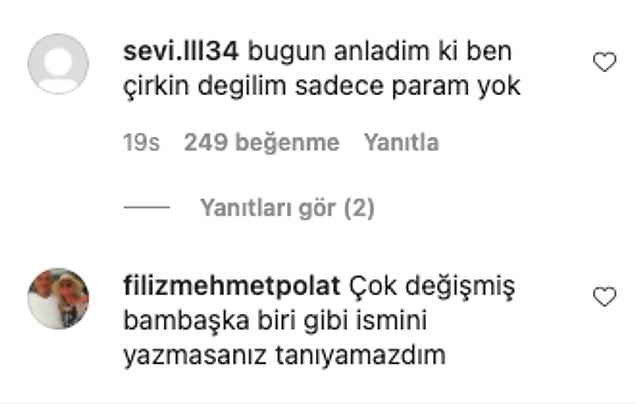
Task: Like the comment by sevi.lll34
Action: [604, 62]
